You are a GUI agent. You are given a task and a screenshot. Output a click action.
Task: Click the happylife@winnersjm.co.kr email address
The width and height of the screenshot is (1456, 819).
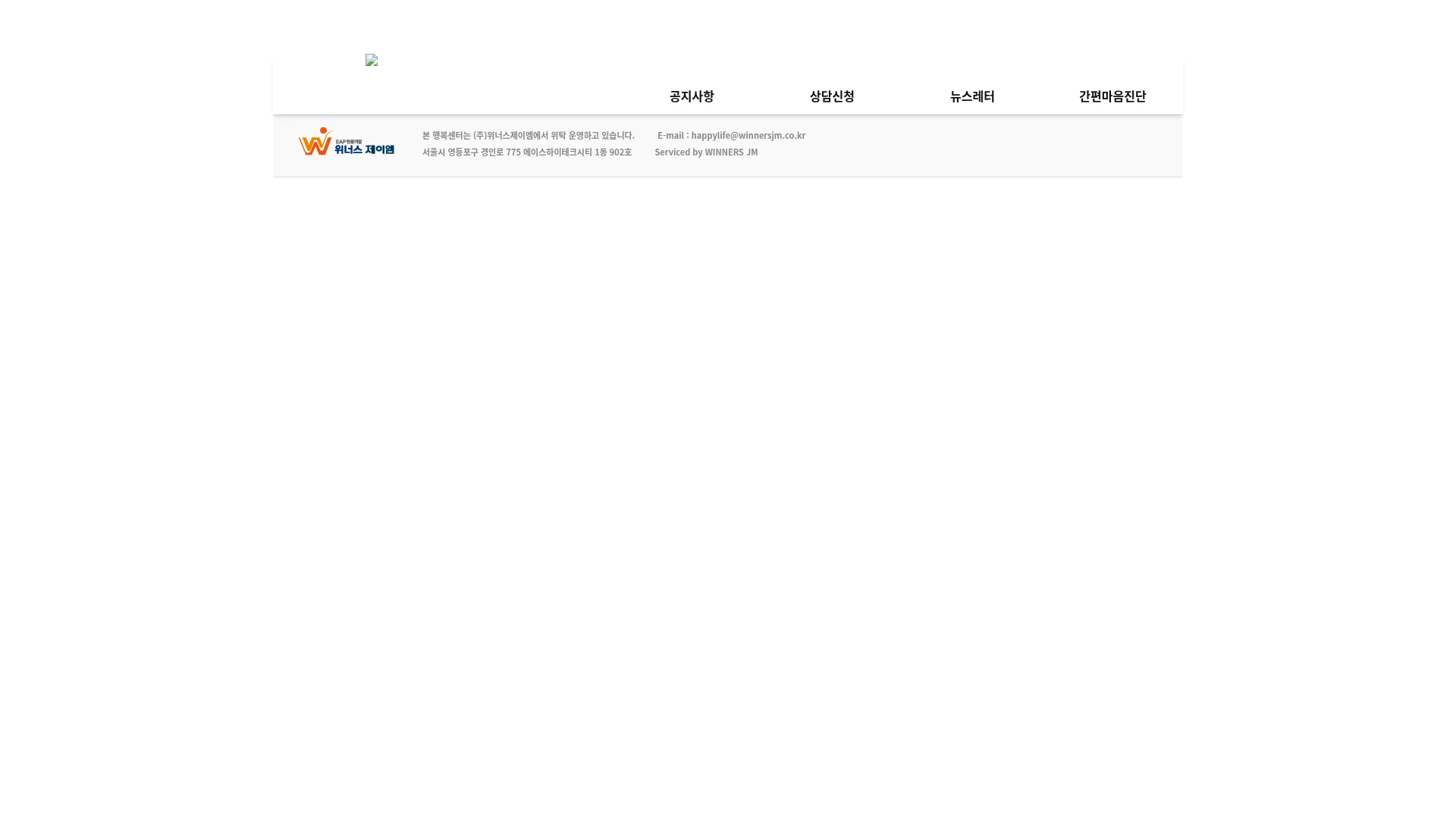click(x=748, y=135)
